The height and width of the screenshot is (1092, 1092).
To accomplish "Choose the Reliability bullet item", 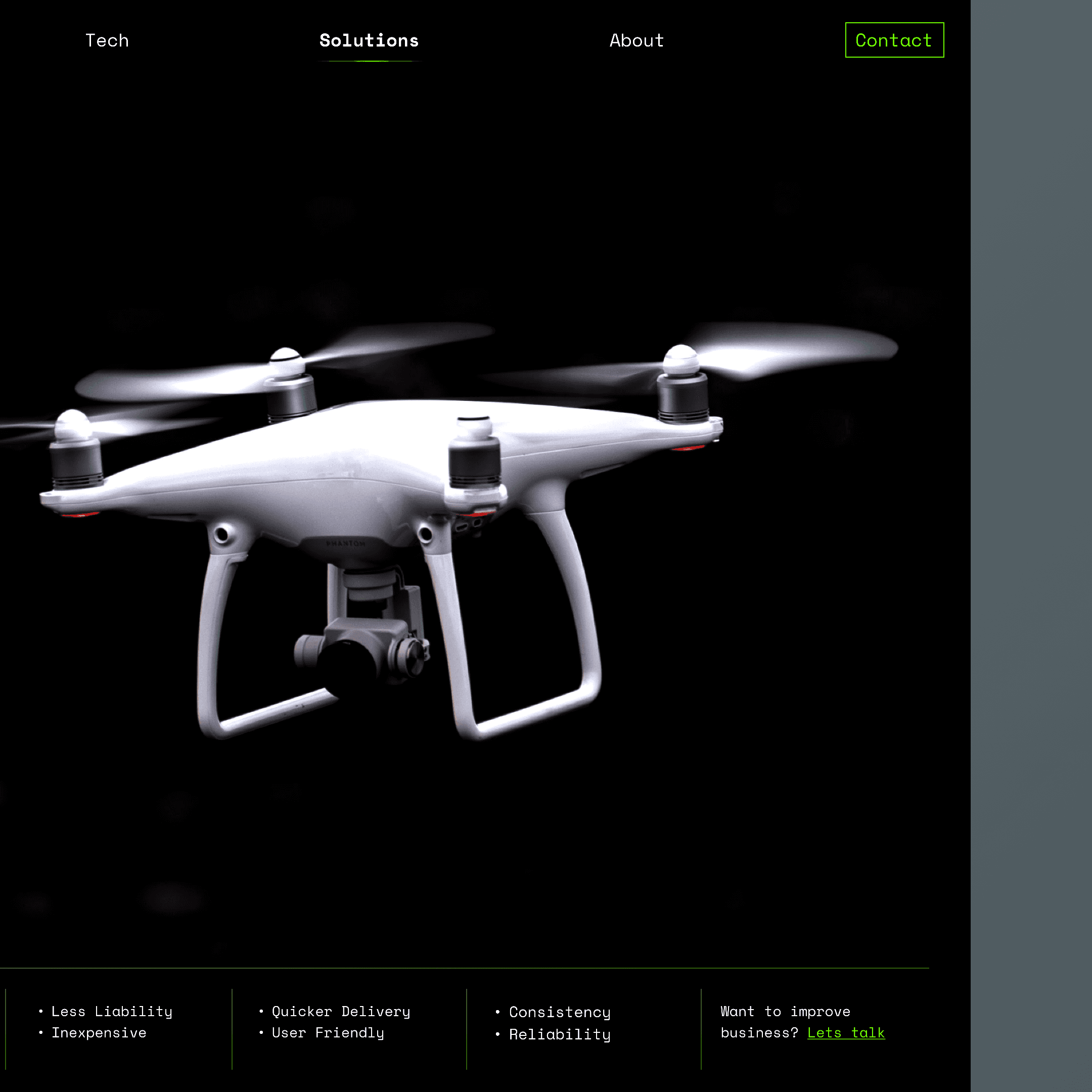I will tap(560, 1034).
